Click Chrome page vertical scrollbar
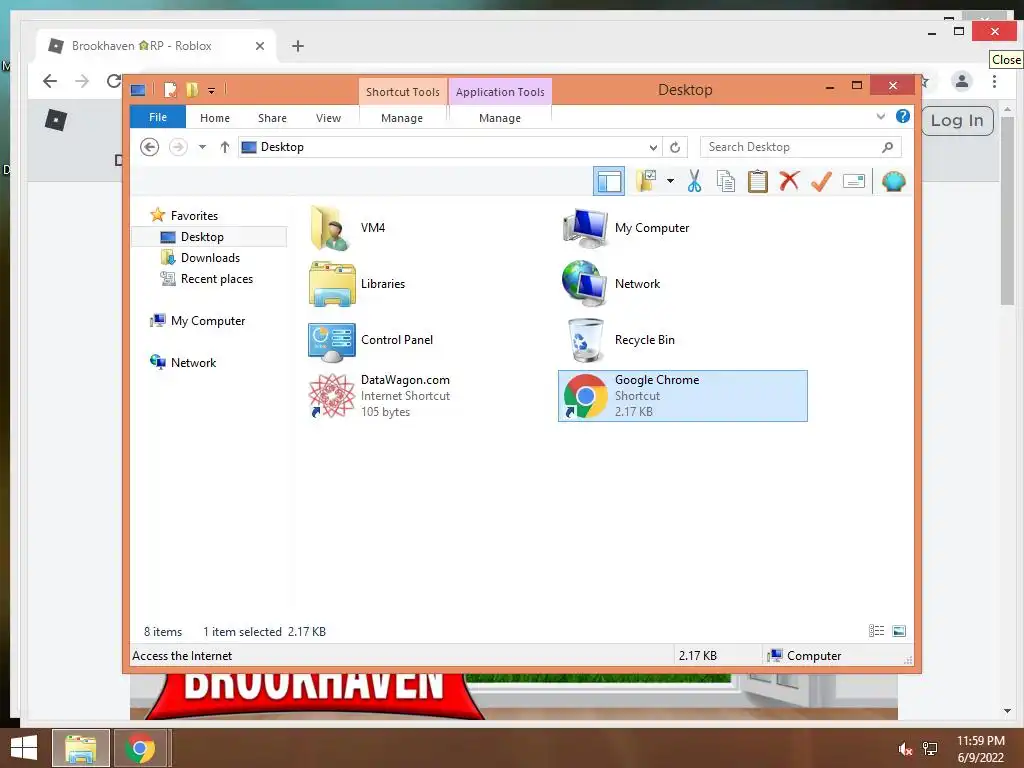This screenshot has width=1024, height=768. pyautogui.click(x=1007, y=212)
